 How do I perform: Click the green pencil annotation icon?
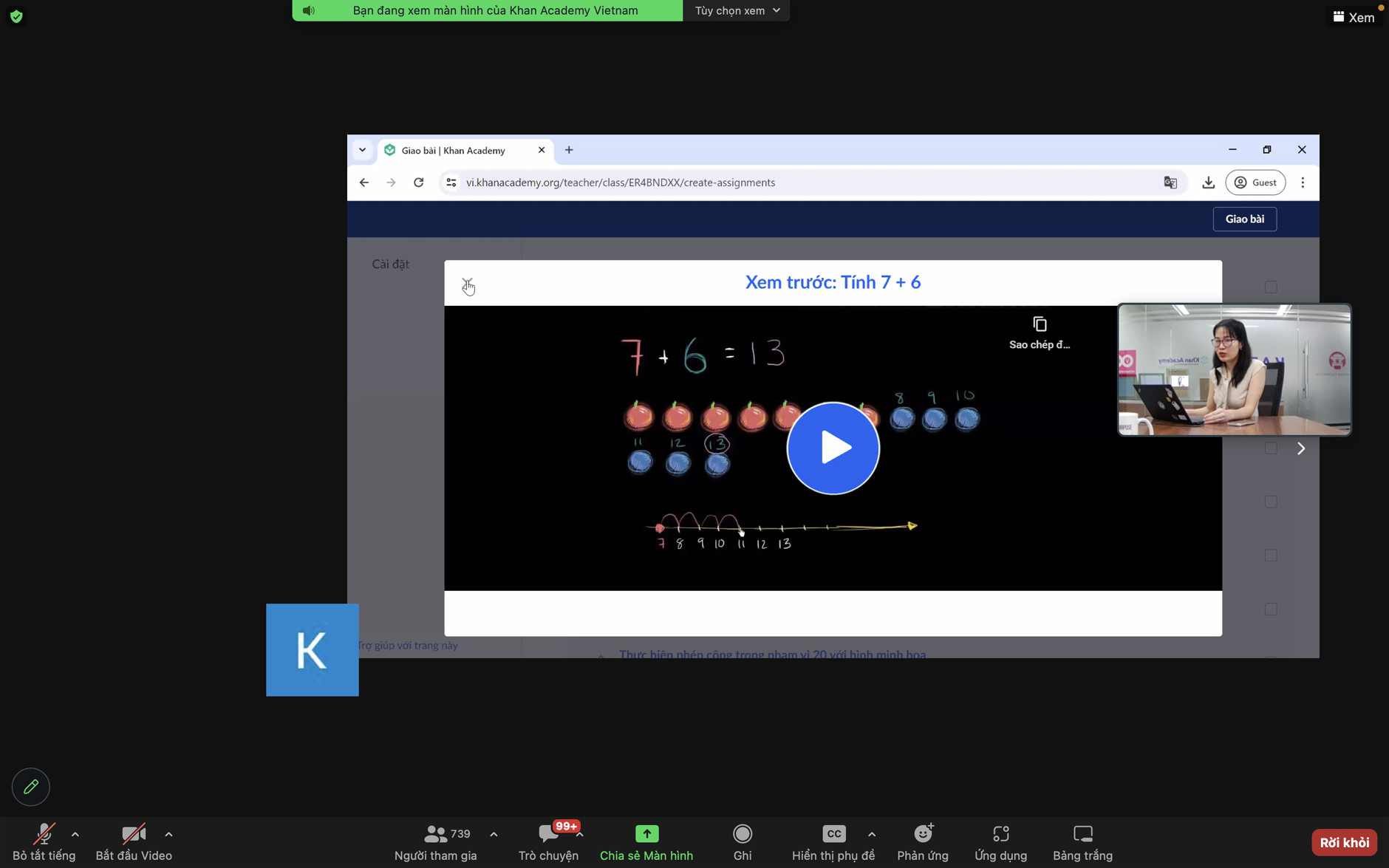click(x=31, y=787)
